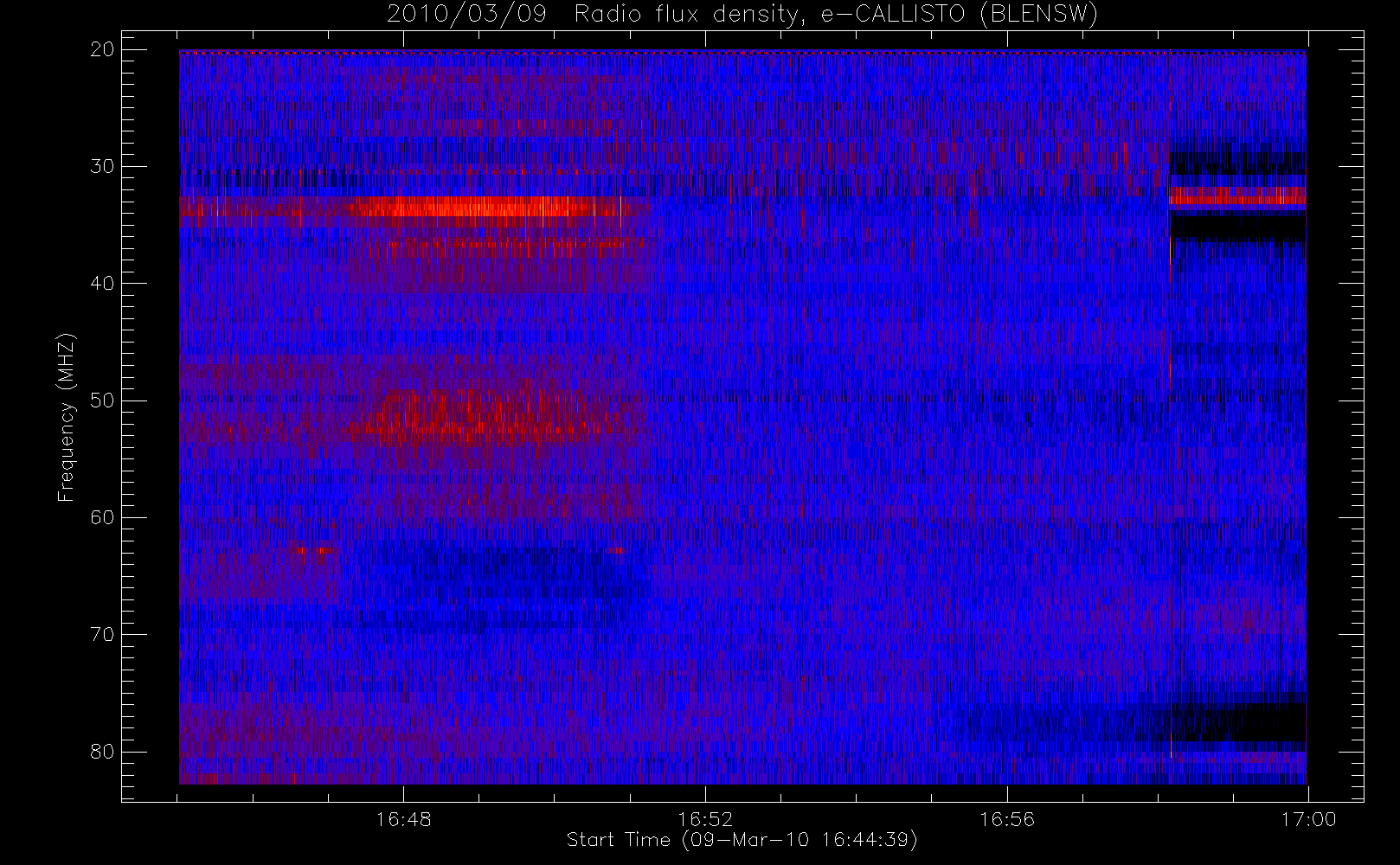
Task: Click the 20 MHz frequency label
Action: [102, 49]
